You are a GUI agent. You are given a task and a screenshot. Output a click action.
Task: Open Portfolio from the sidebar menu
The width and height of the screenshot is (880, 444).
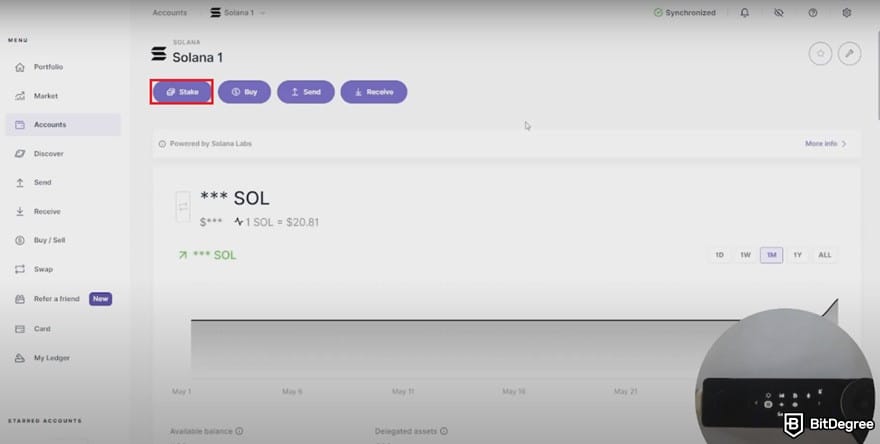click(48, 67)
